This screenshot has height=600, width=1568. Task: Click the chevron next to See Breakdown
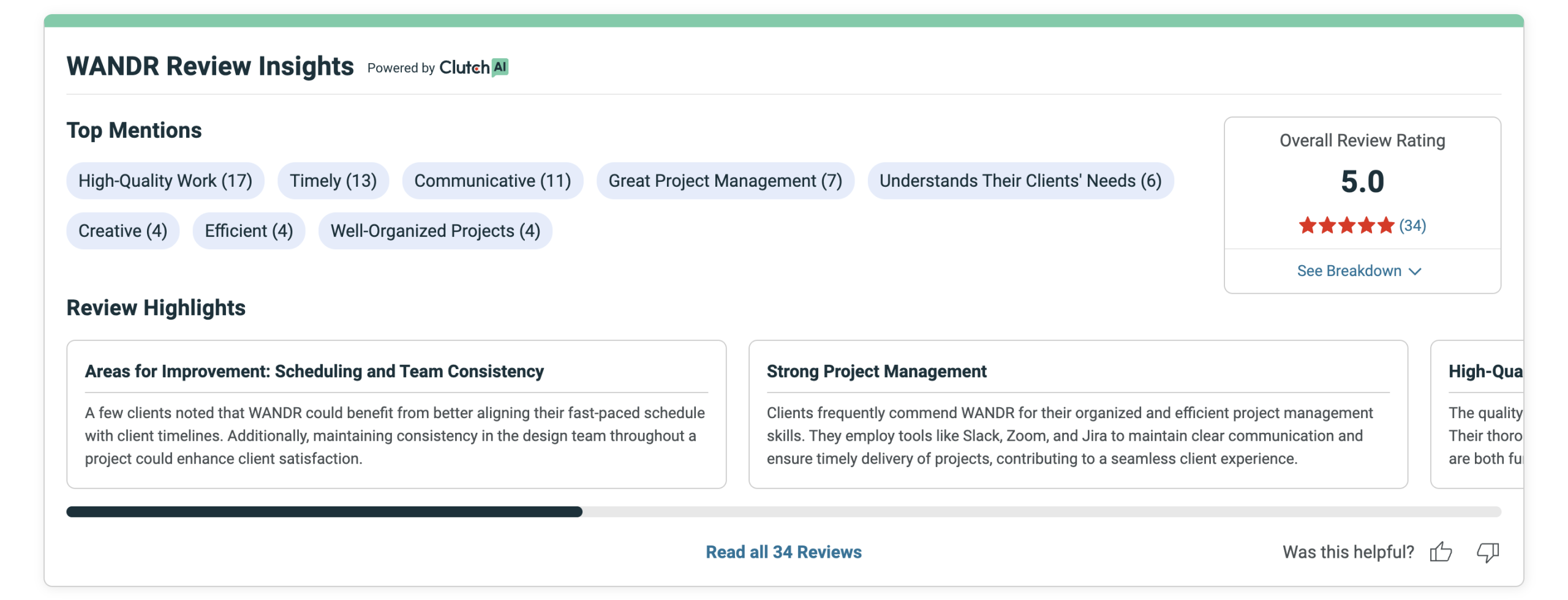tap(1415, 271)
